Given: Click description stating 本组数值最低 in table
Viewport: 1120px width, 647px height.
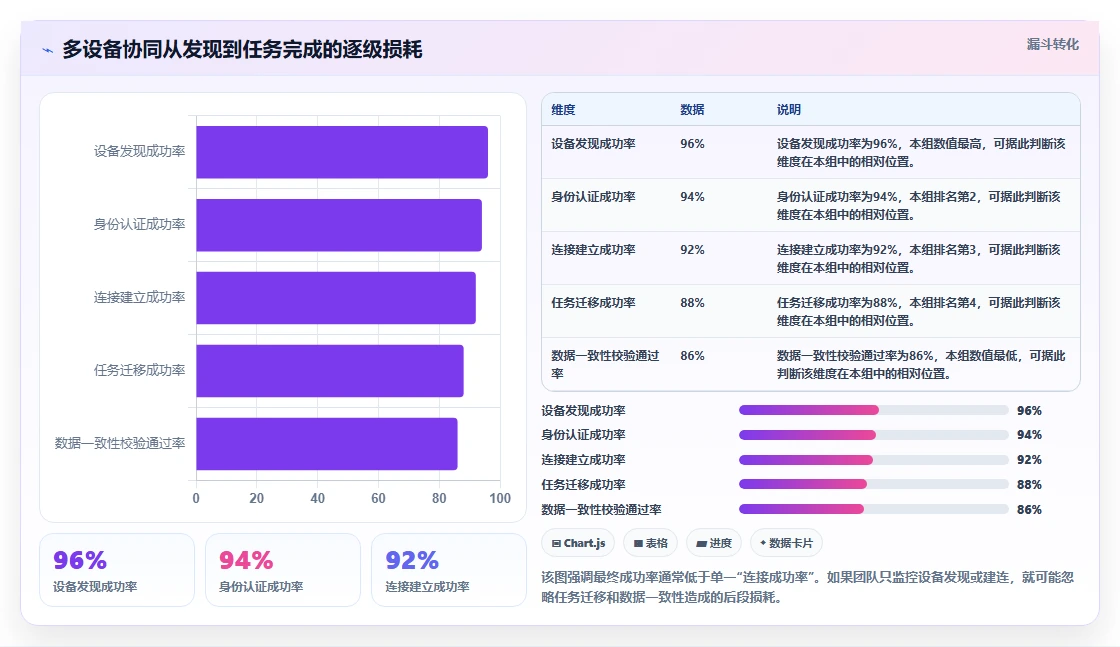Looking at the screenshot, I should 921,363.
